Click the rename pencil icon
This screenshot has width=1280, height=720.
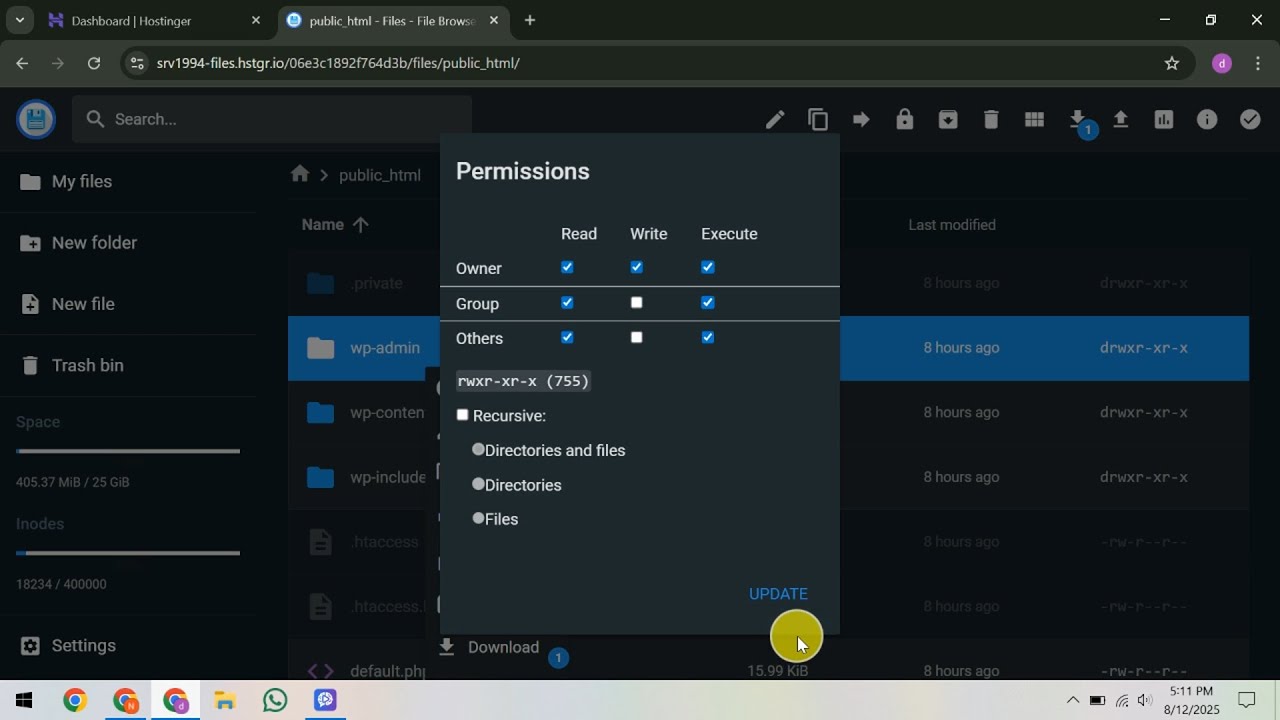pyautogui.click(x=775, y=120)
